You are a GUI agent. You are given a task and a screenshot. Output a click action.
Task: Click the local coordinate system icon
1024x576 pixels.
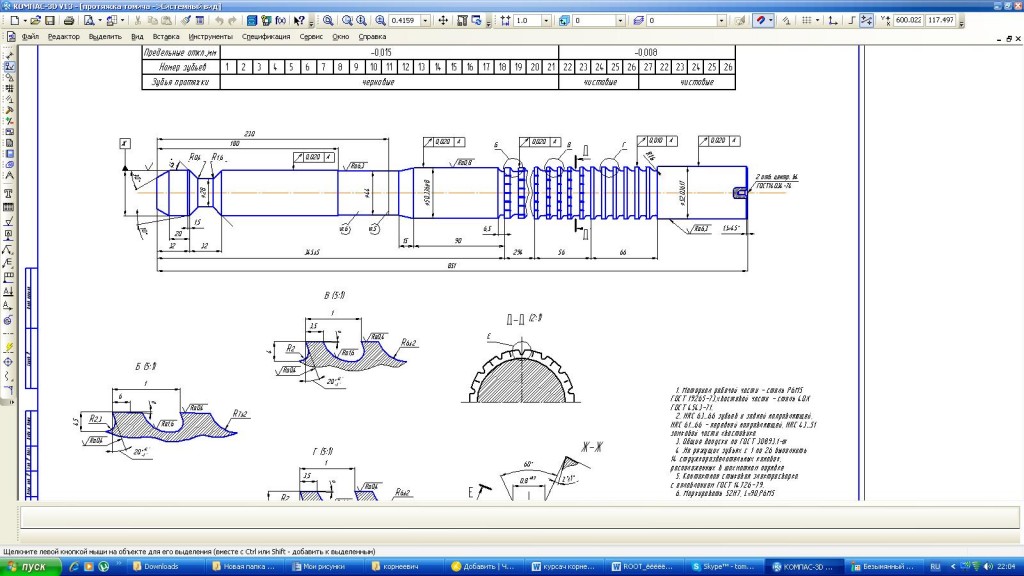(x=833, y=21)
